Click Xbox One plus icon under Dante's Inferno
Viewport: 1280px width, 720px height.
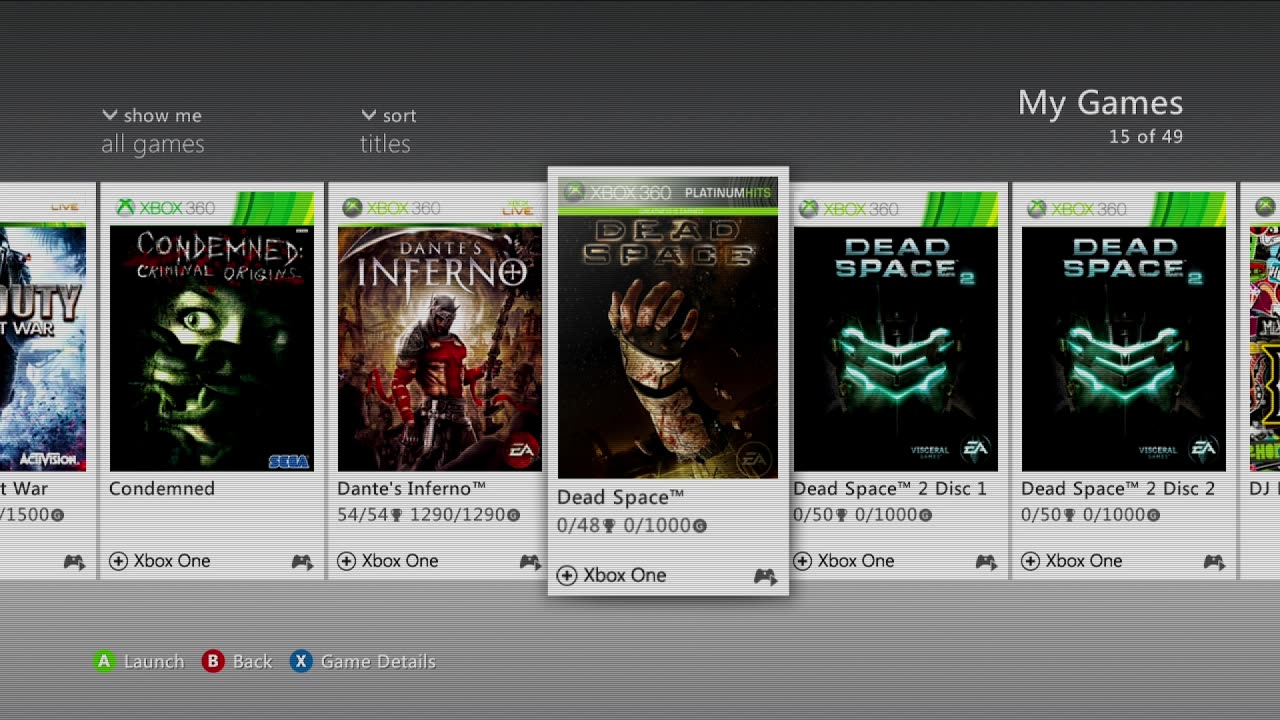coord(346,561)
